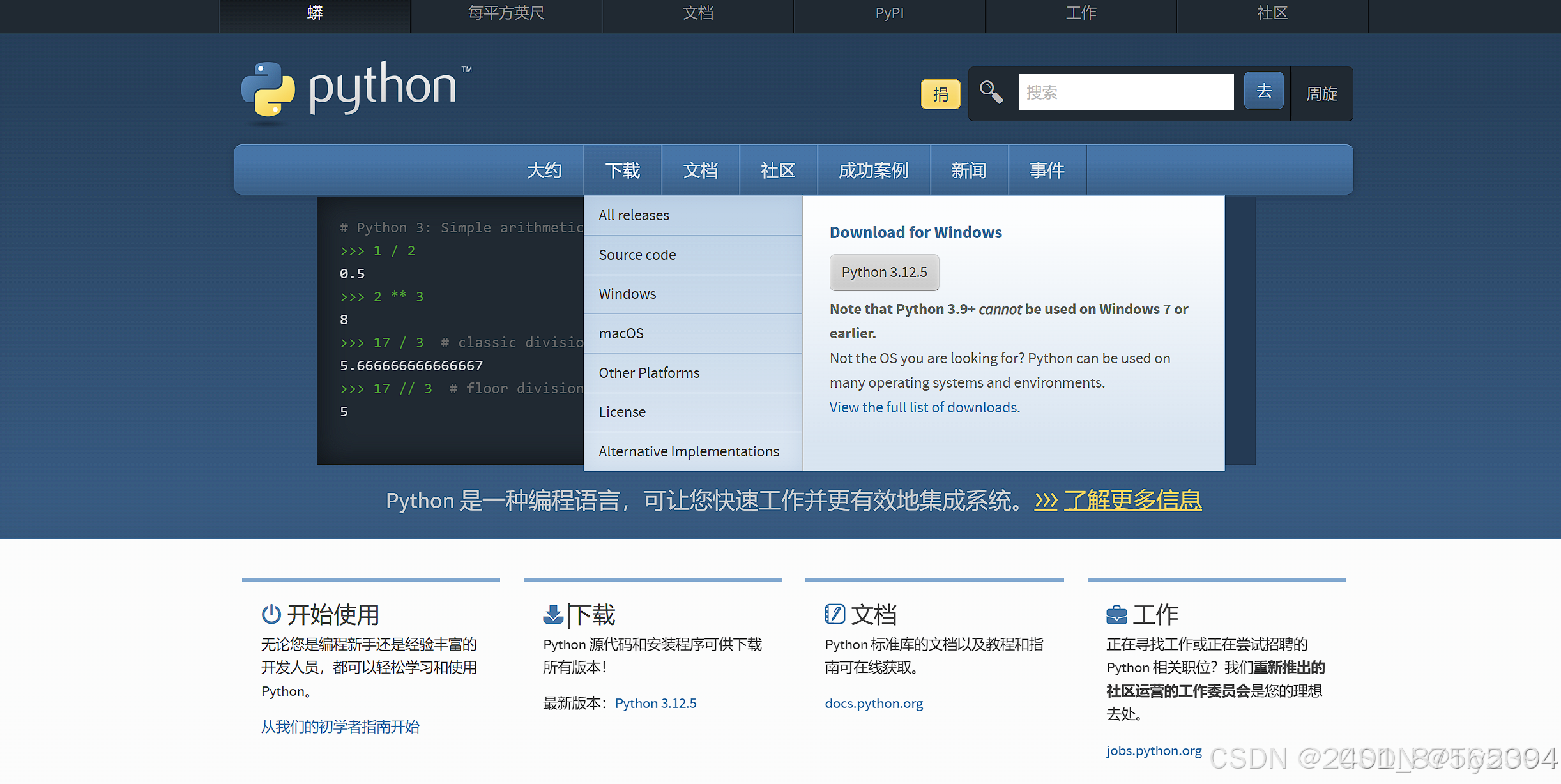Click the search magnifier icon
1561x784 pixels.
991,92
